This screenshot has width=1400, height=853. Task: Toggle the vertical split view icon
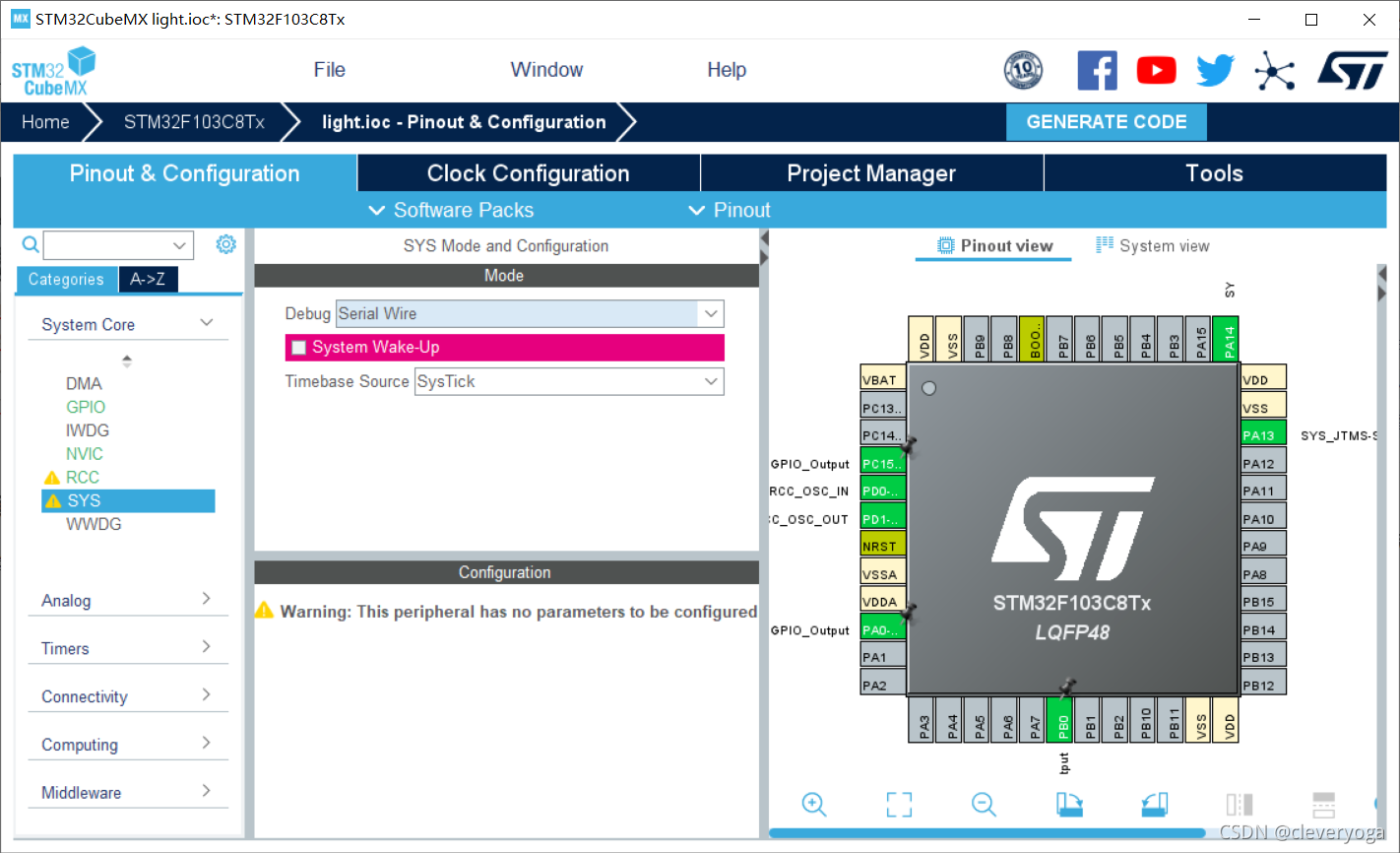(1240, 804)
